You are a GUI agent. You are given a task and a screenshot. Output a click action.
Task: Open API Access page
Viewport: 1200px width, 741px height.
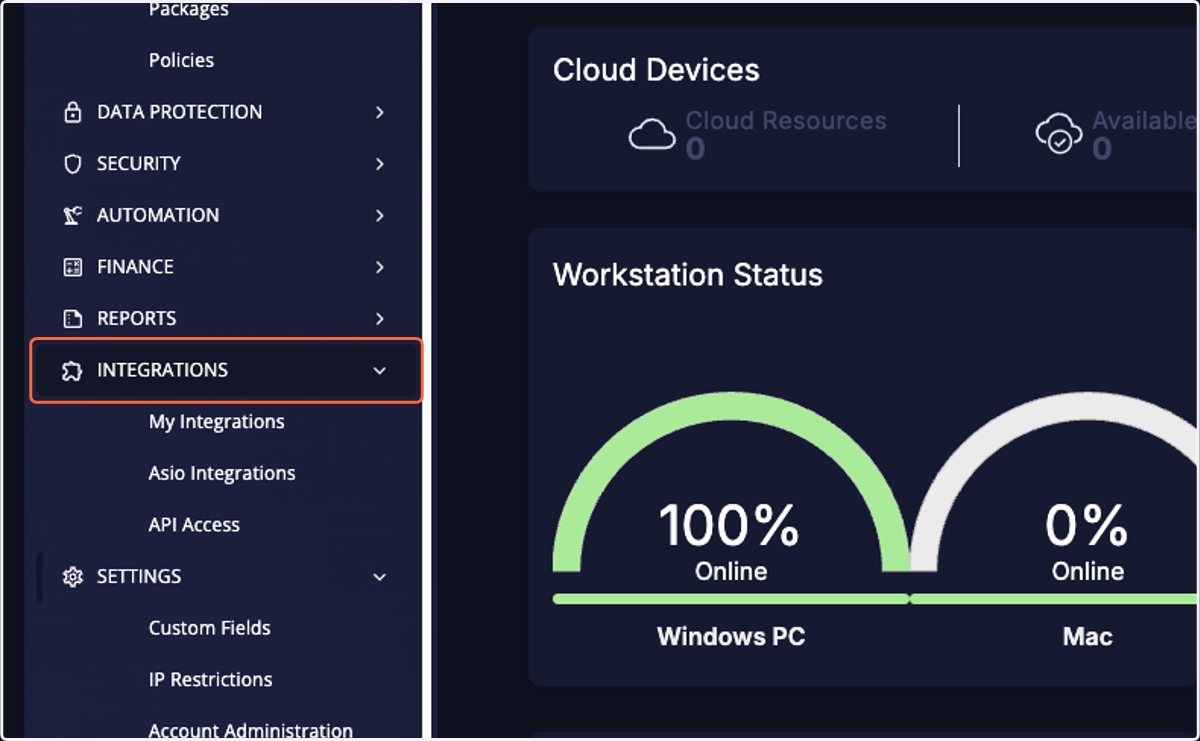click(x=194, y=525)
